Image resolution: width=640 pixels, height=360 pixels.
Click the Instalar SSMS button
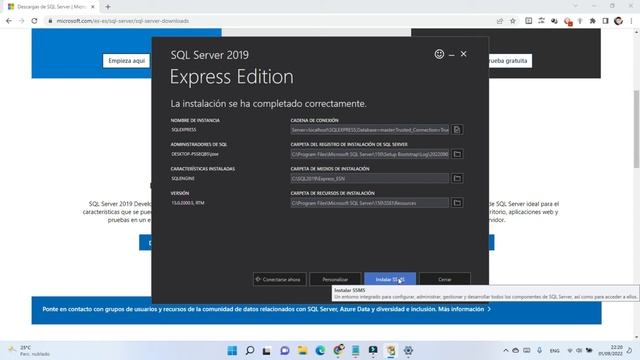coord(390,280)
